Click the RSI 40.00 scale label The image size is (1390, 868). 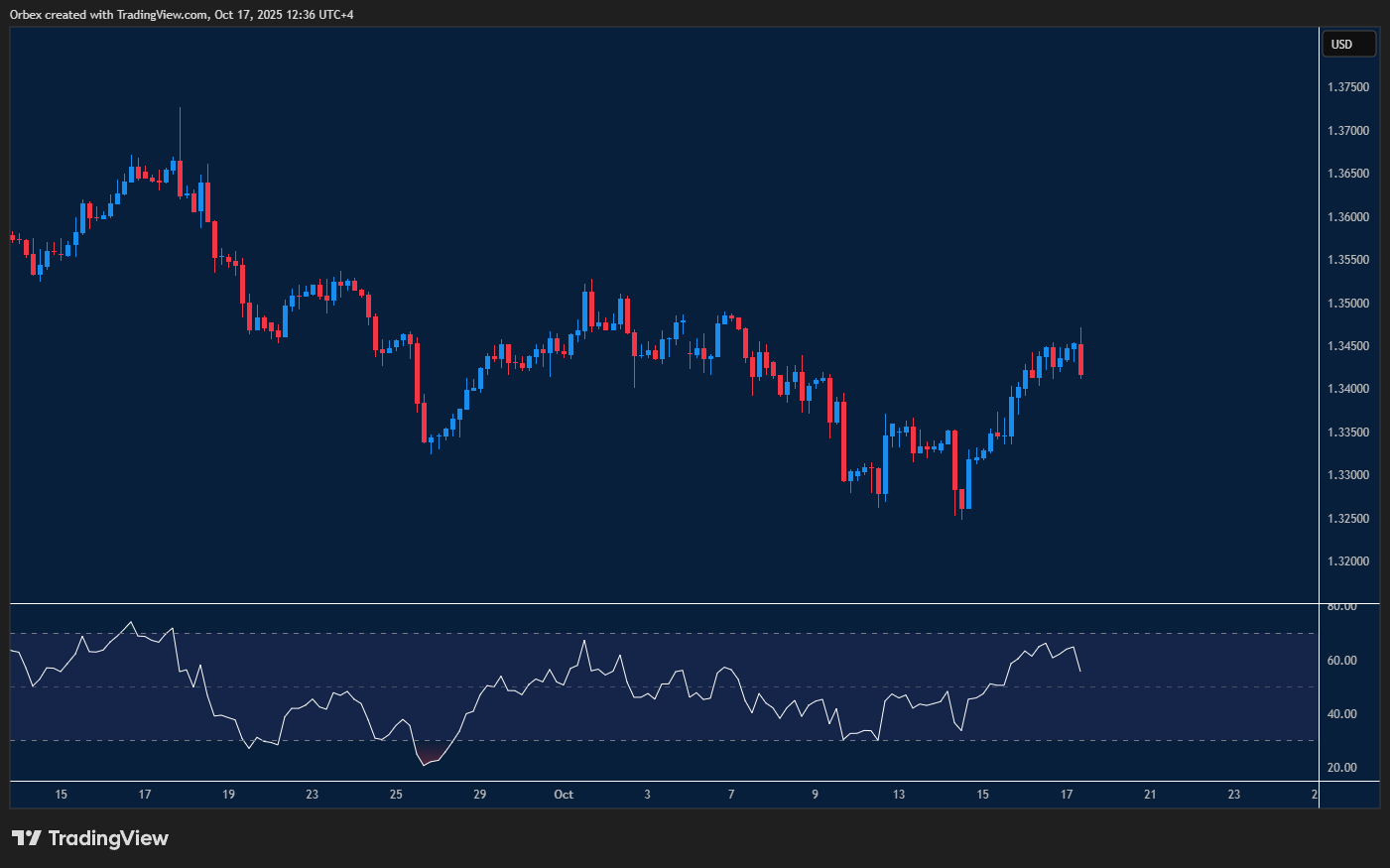(x=1342, y=714)
